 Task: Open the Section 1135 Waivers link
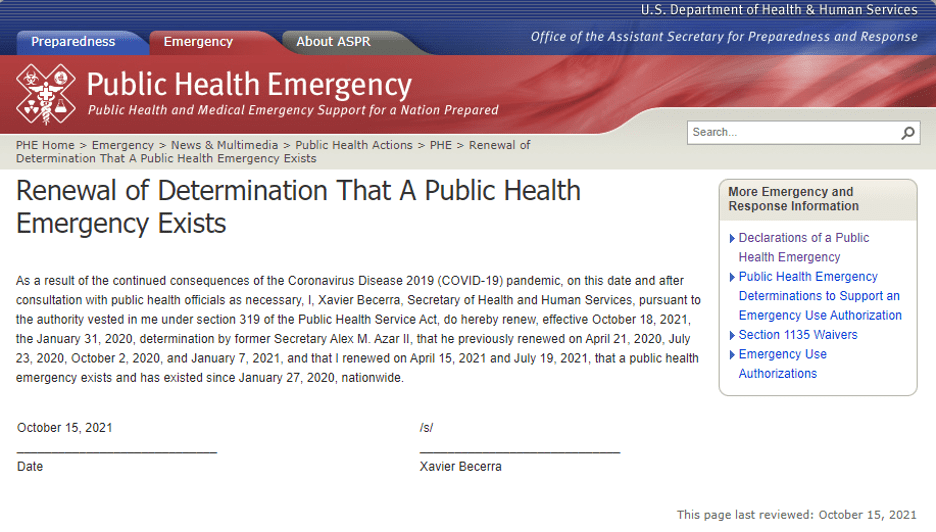click(x=797, y=335)
